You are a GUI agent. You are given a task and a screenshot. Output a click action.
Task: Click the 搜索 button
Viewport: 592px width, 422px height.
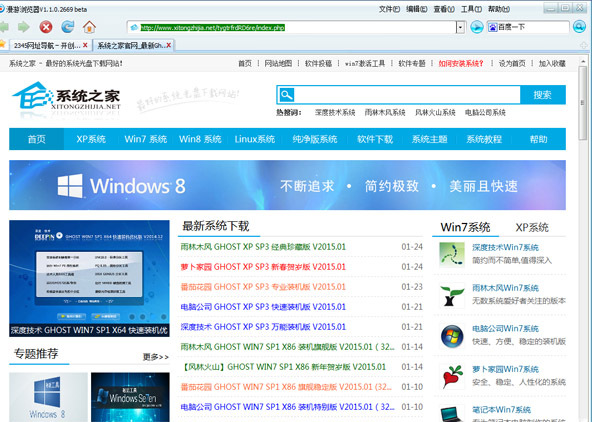point(543,94)
